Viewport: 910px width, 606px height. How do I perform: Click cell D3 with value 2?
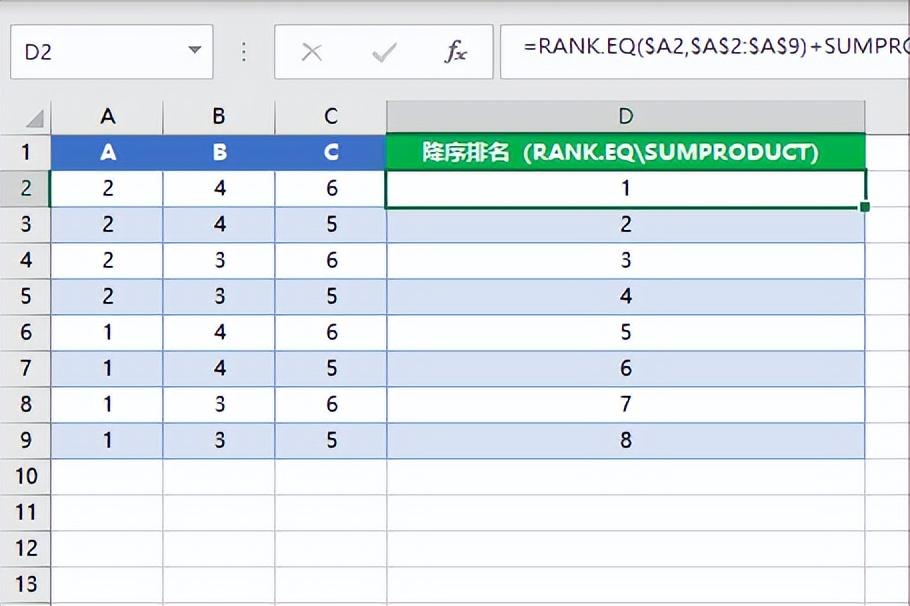(626, 224)
